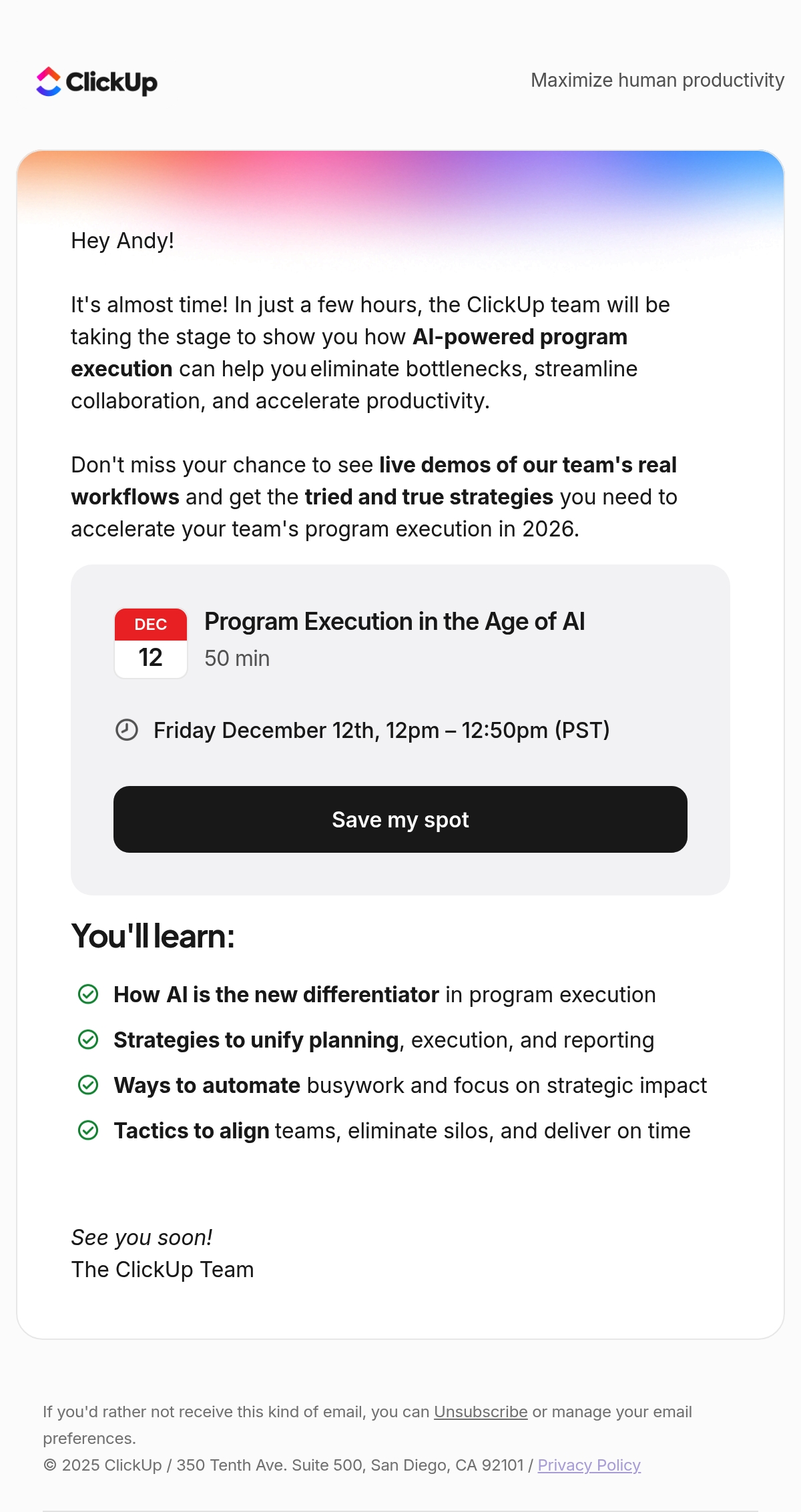Open the Unsubscribe link
This screenshot has width=801, height=1512.
pyautogui.click(x=481, y=1412)
